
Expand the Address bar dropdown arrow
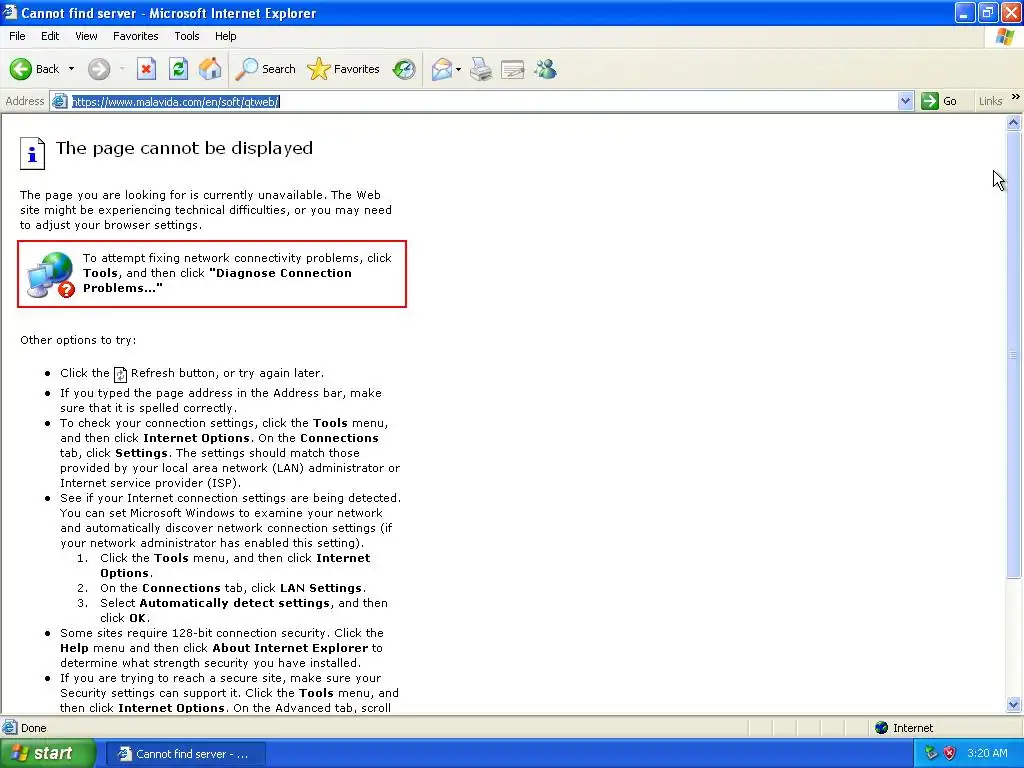(x=905, y=101)
